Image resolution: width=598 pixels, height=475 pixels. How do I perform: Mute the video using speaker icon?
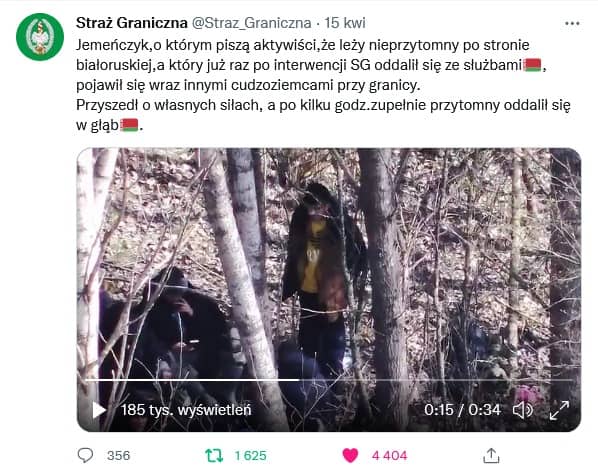(x=522, y=410)
